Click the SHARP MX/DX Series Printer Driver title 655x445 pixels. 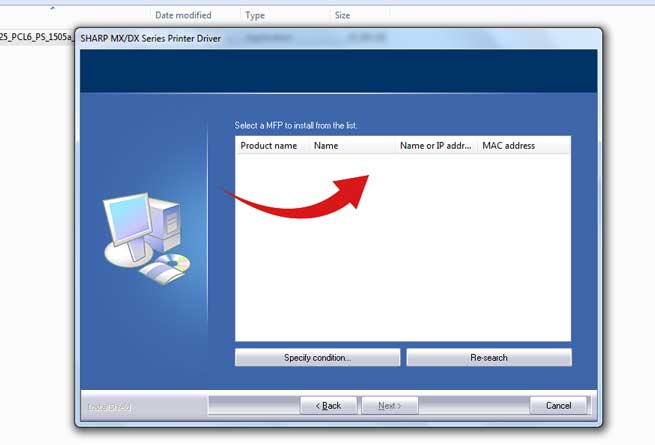tap(150, 38)
